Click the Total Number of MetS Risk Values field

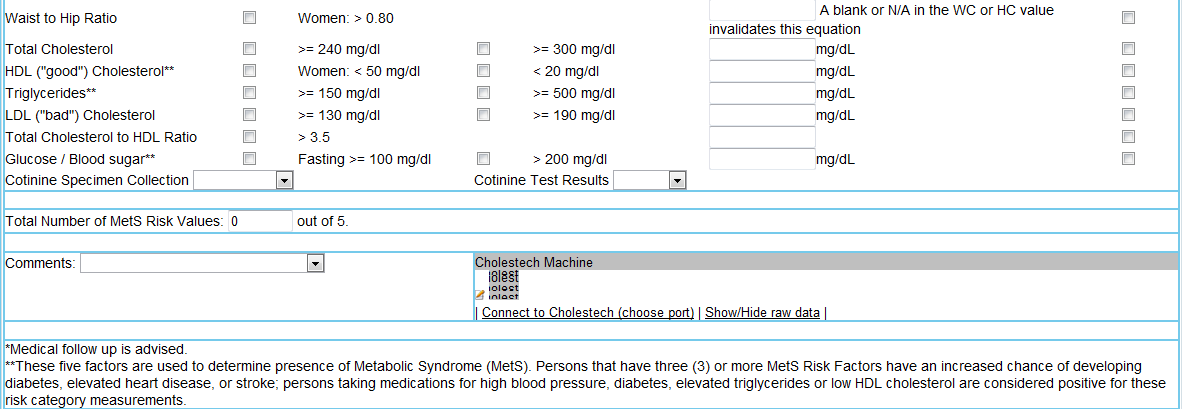[260, 221]
